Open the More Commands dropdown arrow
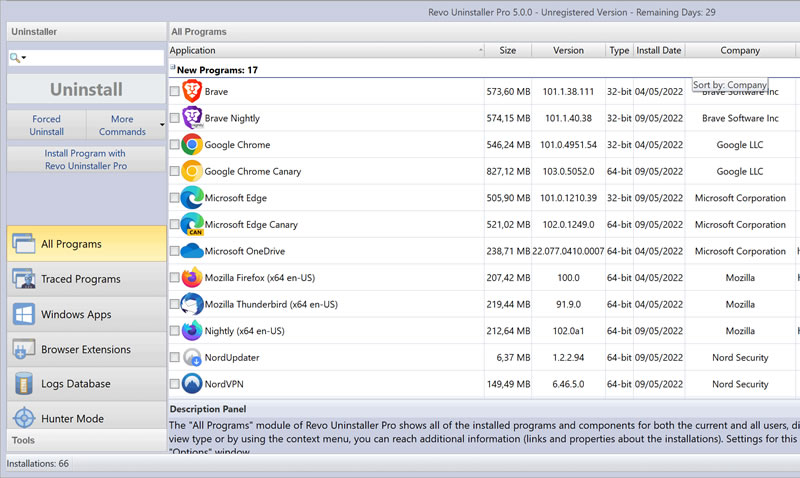Image resolution: width=800 pixels, height=478 pixels. pos(162,125)
